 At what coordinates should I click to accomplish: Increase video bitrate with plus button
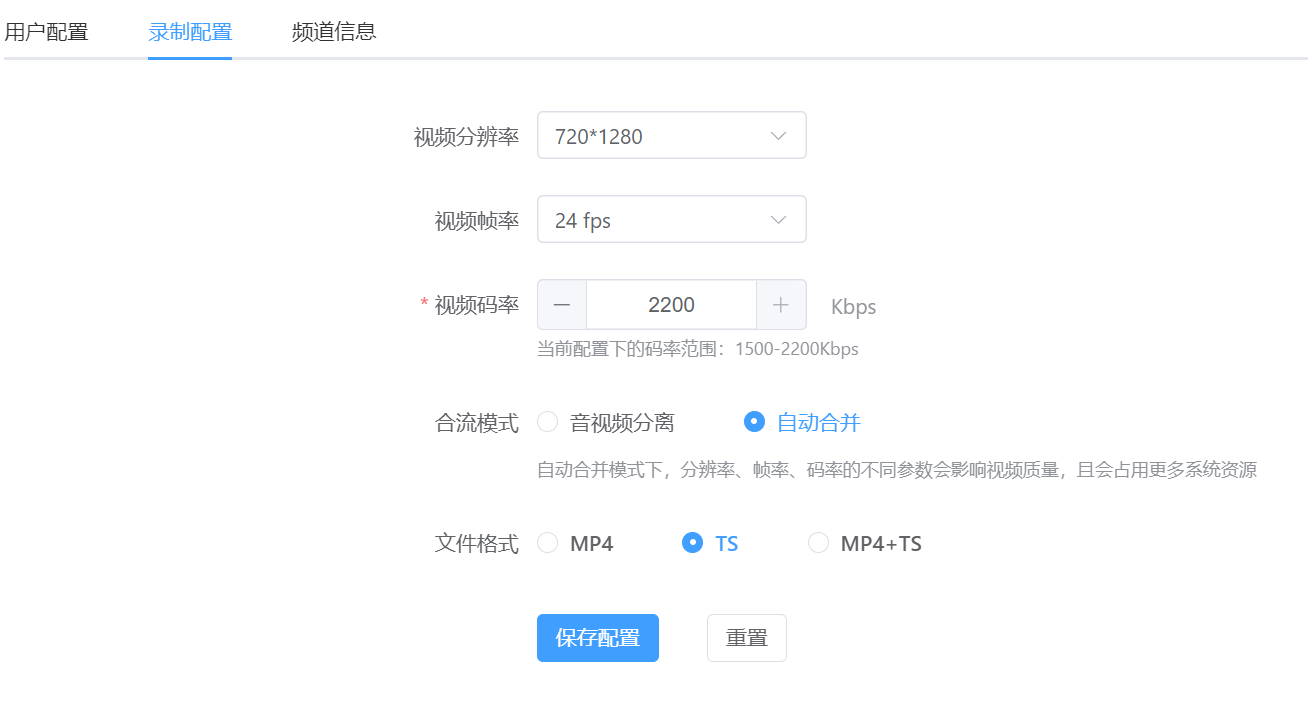point(781,305)
